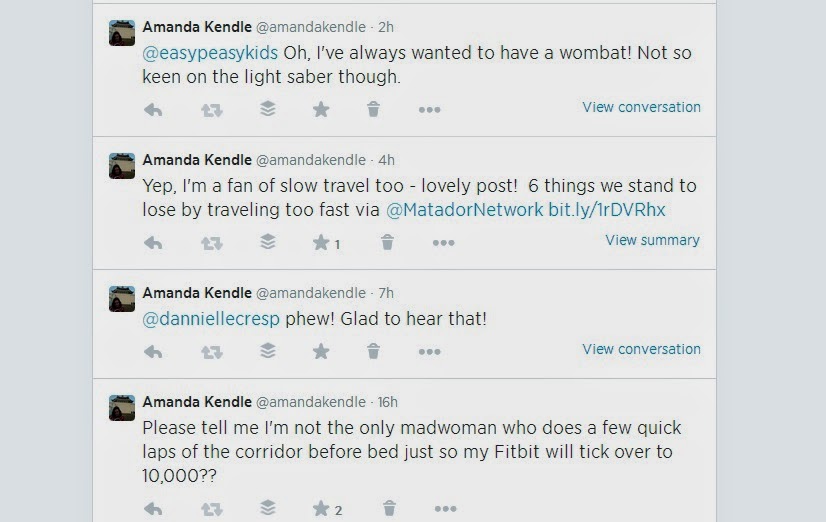Expand View summary on slow travel tweet
The height and width of the screenshot is (522, 826).
click(652, 240)
